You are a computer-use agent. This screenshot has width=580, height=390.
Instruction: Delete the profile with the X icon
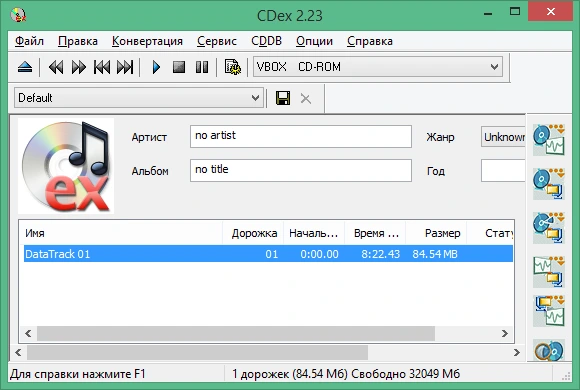click(x=306, y=99)
